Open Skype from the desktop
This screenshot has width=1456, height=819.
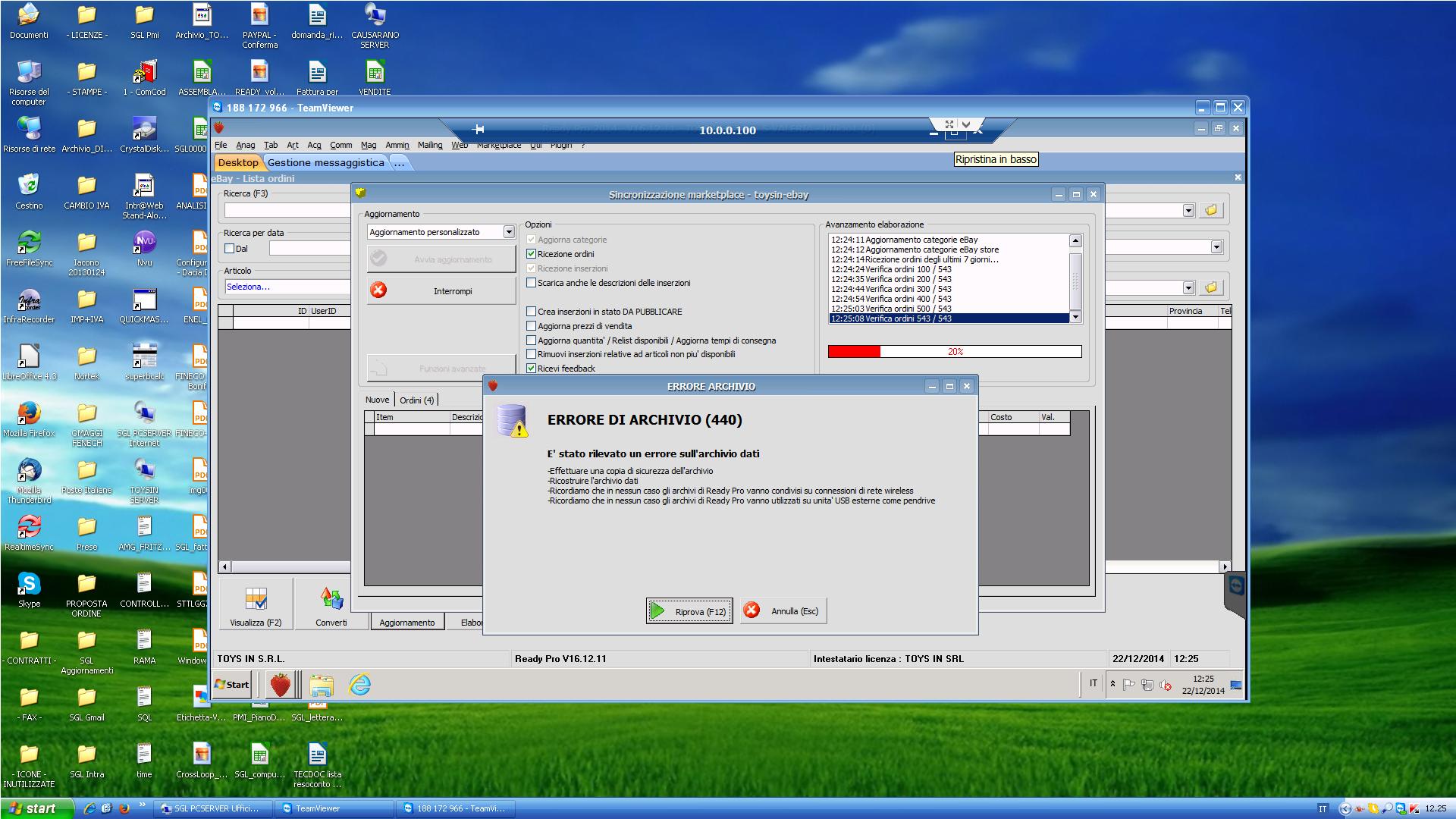point(29,584)
